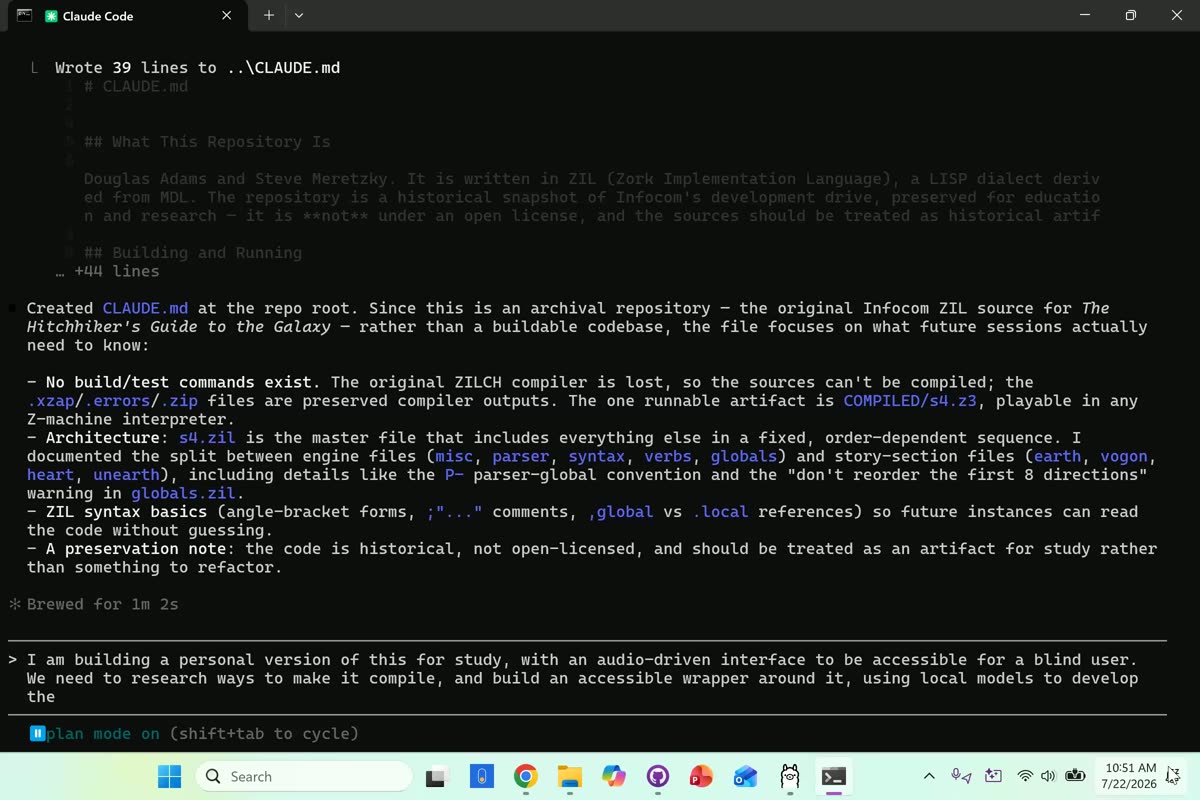
Task: Click the "+44 lines" collapsed indicator
Action: click(116, 271)
